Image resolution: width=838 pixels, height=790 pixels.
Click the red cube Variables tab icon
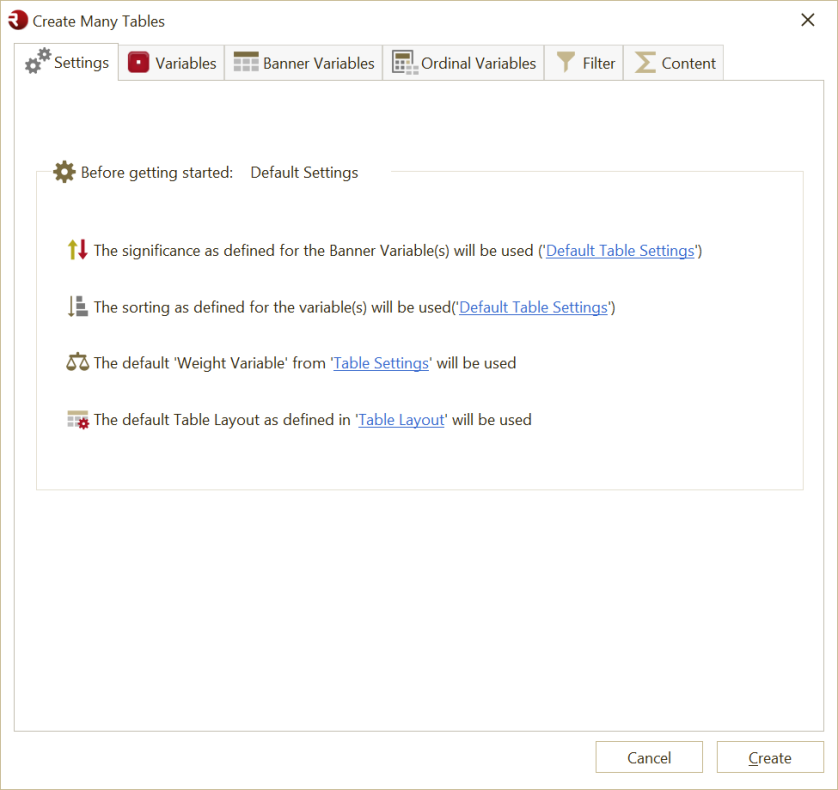tap(138, 63)
